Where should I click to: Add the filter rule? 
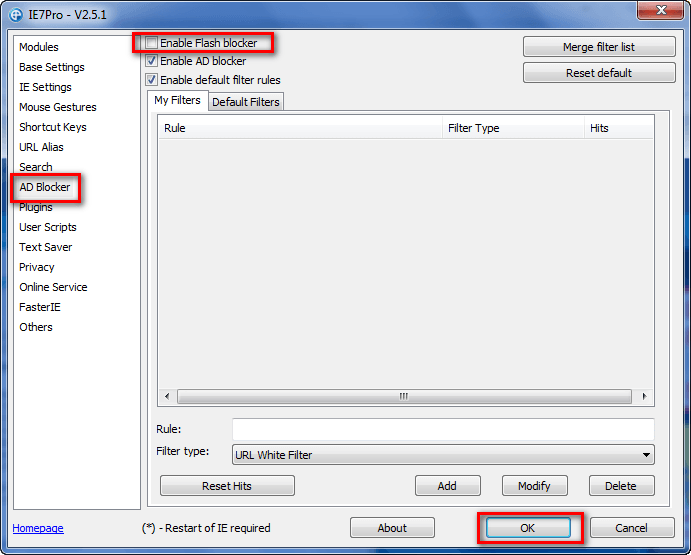point(447,486)
